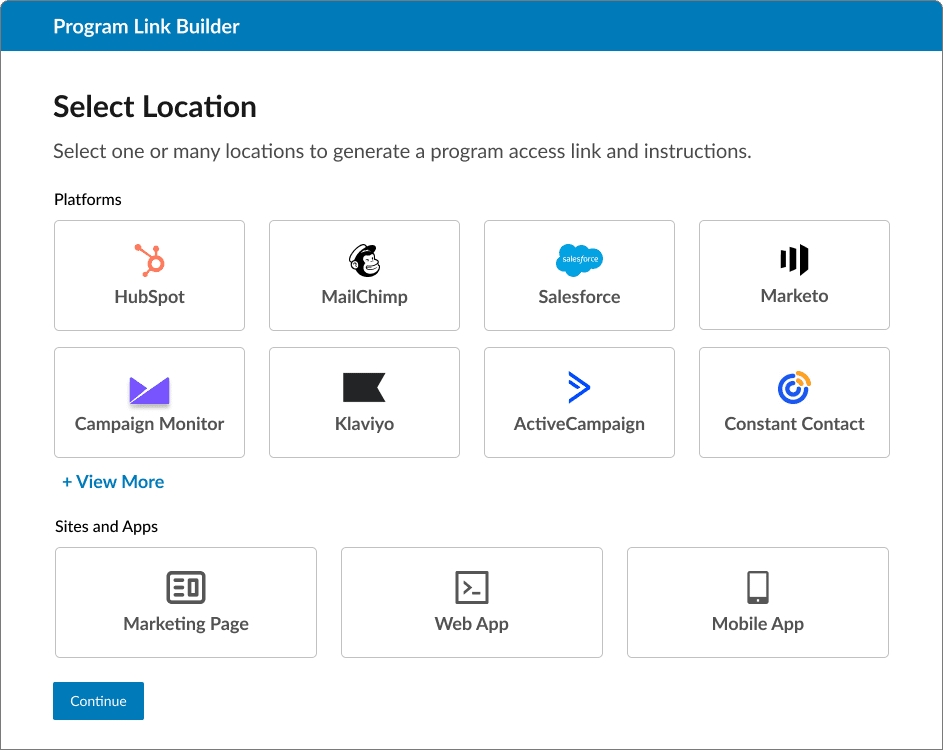Toggle the HubSpot platform label
Screen dimensions: 943x750
(x=149, y=297)
